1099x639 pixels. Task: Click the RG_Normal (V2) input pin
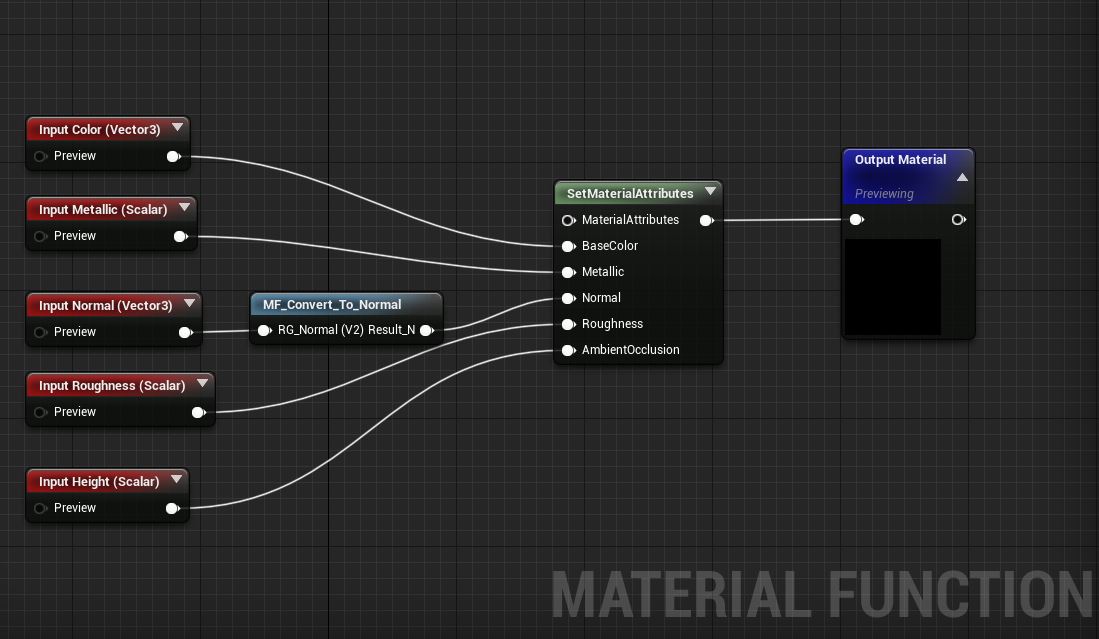pos(264,329)
